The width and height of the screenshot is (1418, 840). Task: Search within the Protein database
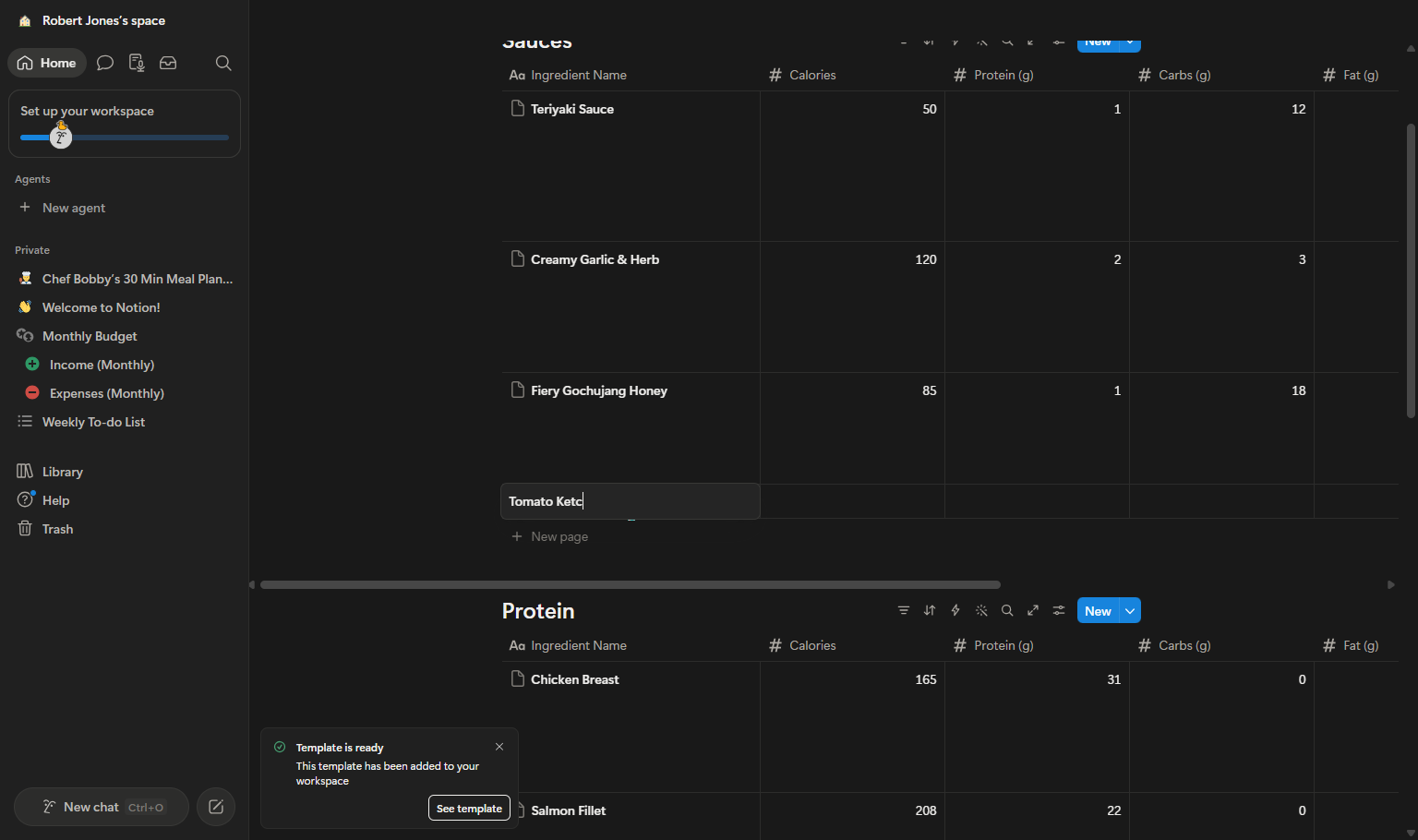click(x=1007, y=610)
